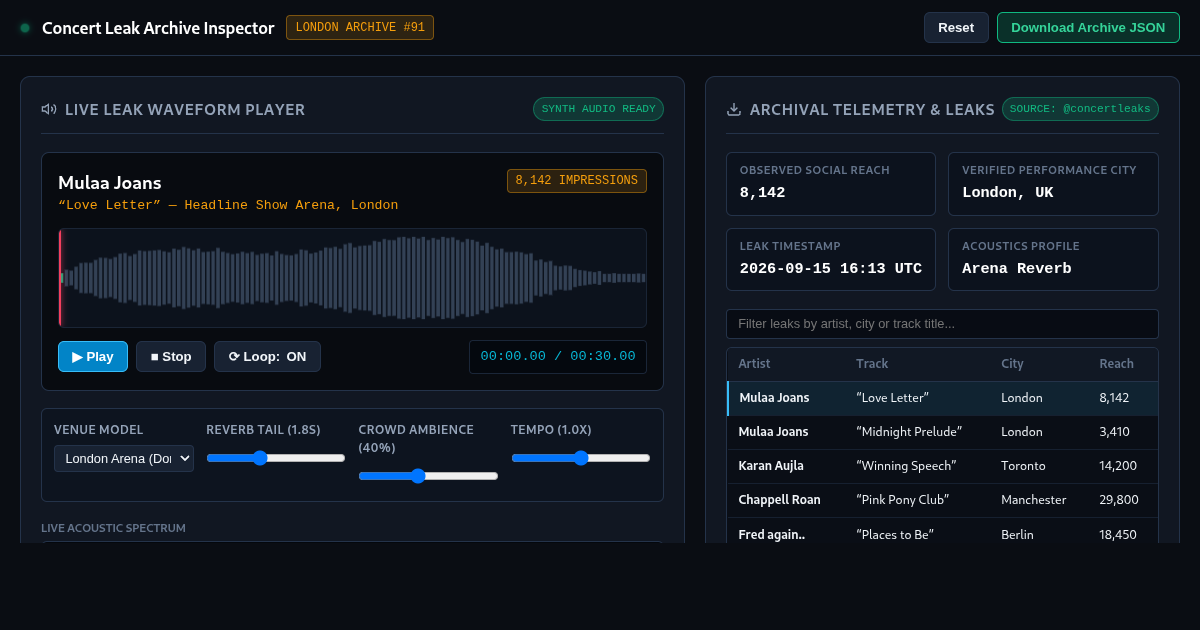Open the Venue Model dropdown
The height and width of the screenshot is (630, 1200).
tap(124, 459)
